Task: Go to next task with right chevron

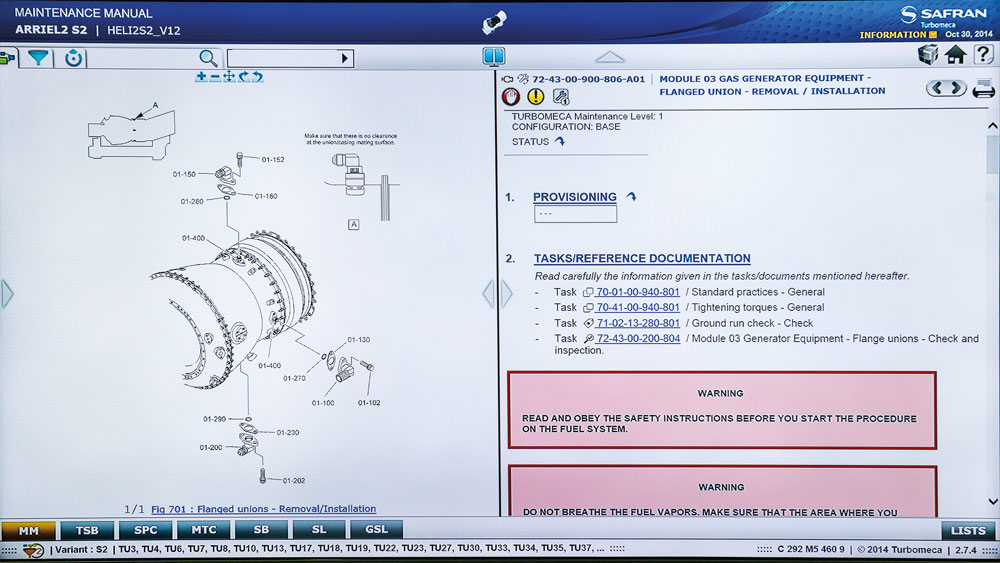Action: click(956, 88)
